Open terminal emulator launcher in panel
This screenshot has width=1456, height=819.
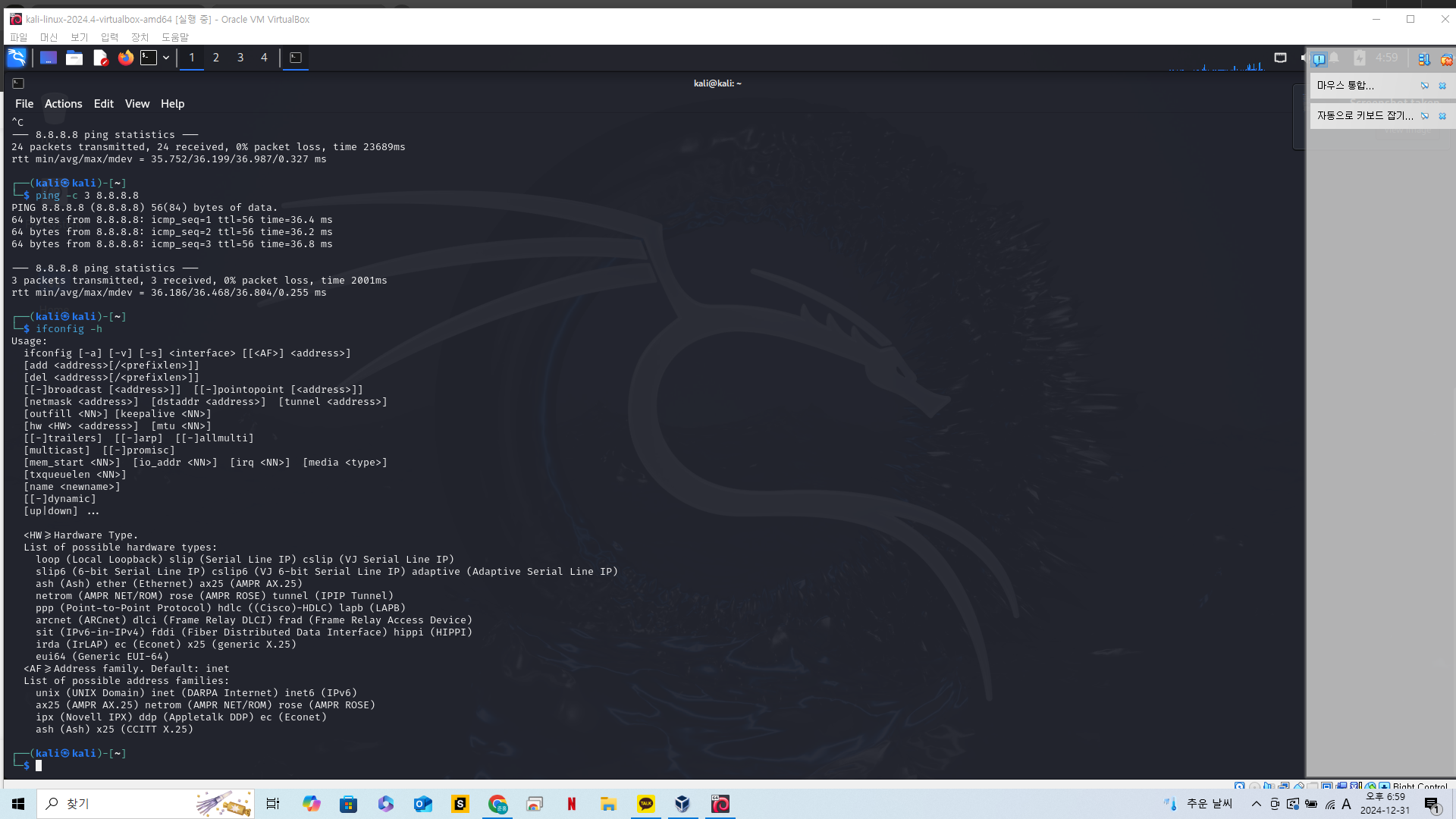pyautogui.click(x=149, y=58)
